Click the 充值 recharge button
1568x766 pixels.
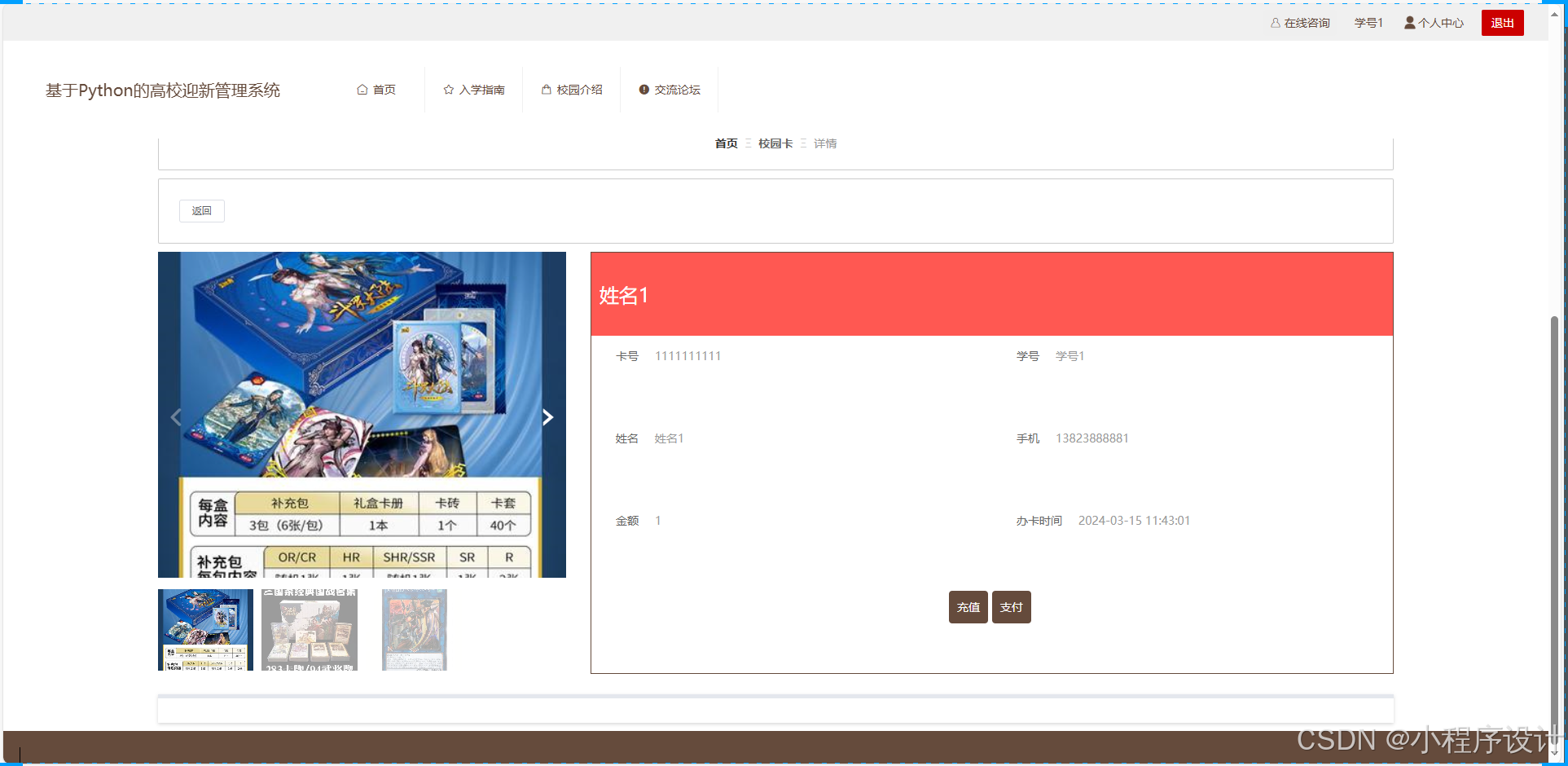coord(968,607)
